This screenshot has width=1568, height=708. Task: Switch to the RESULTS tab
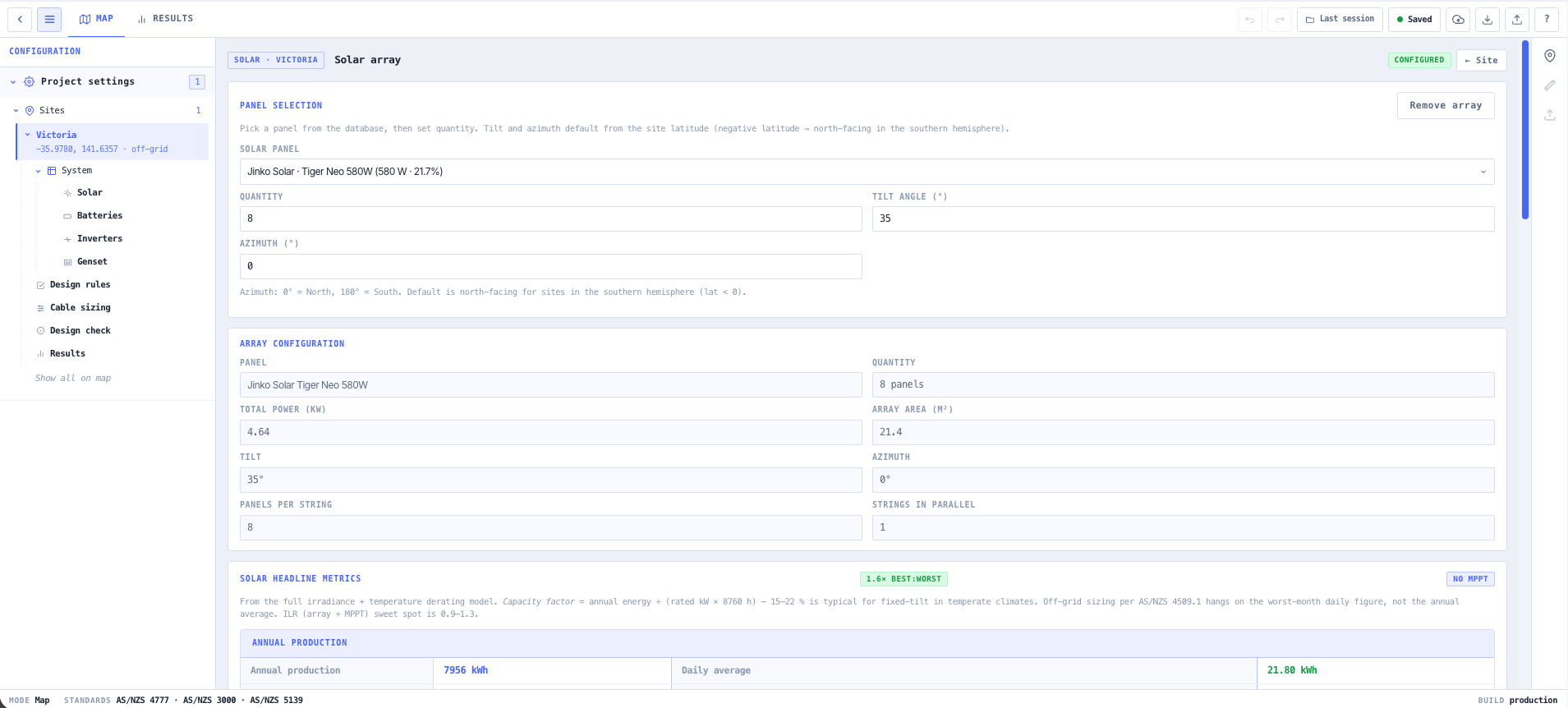click(165, 19)
